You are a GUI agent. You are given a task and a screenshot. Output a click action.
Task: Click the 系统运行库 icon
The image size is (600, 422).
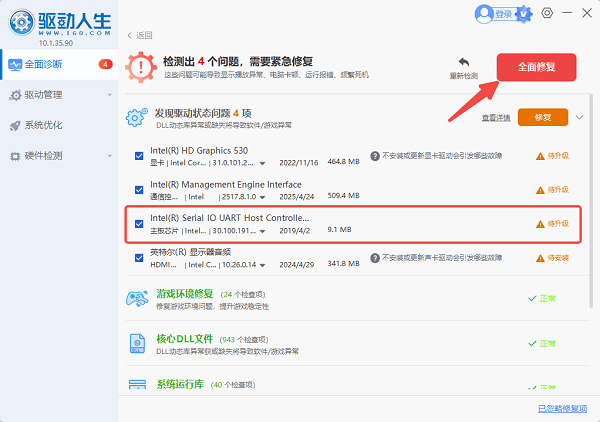coord(137,385)
